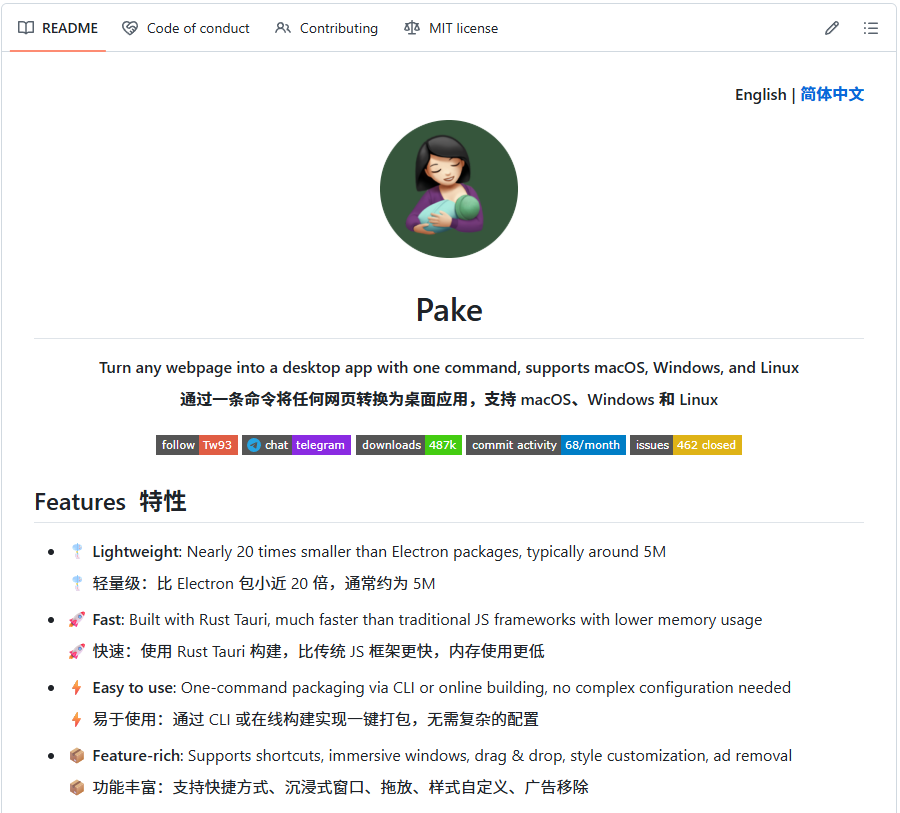Click the pencil edit icon
The image size is (900, 813).
832,28
